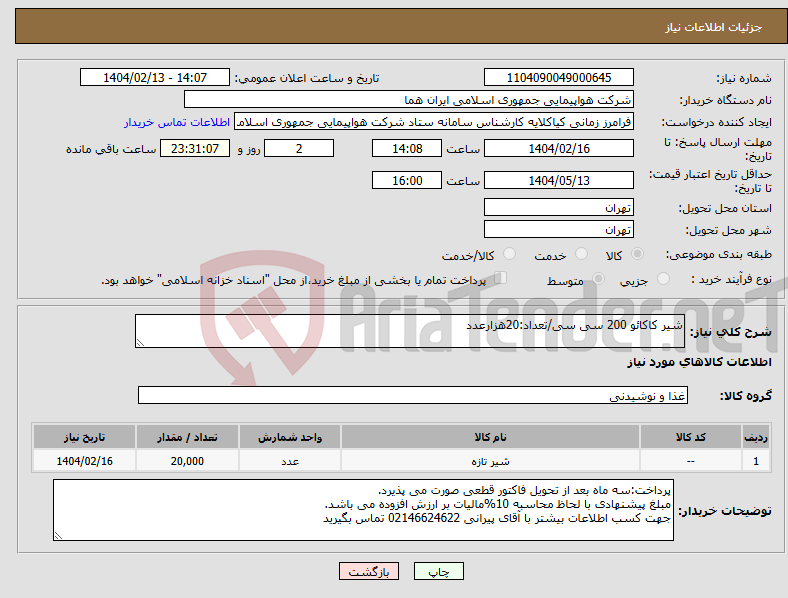
Task: Click the تاریخ نیاز column header
Action: coord(84,437)
